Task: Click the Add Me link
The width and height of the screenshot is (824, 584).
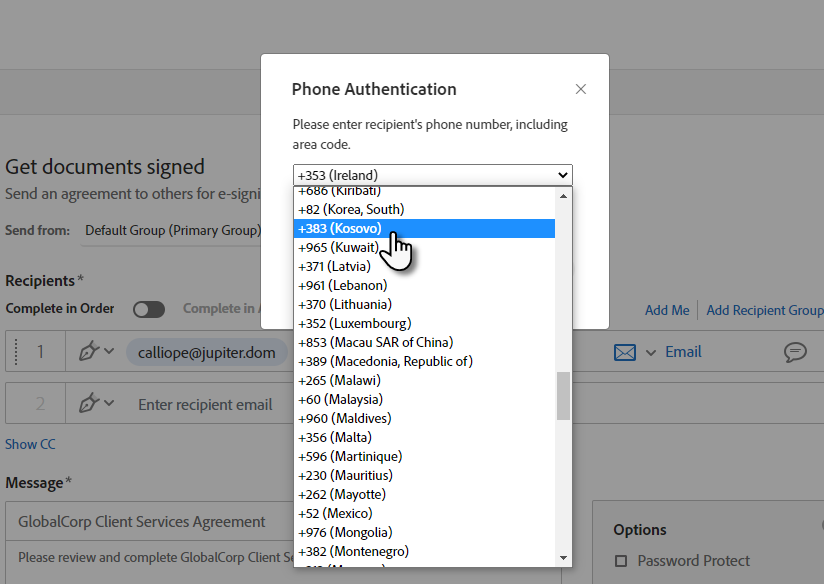Action: pyautogui.click(x=667, y=310)
